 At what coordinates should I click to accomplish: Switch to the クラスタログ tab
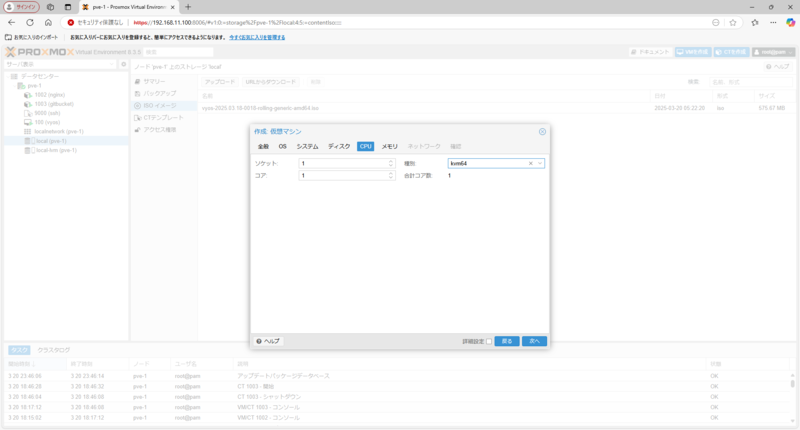pos(54,350)
